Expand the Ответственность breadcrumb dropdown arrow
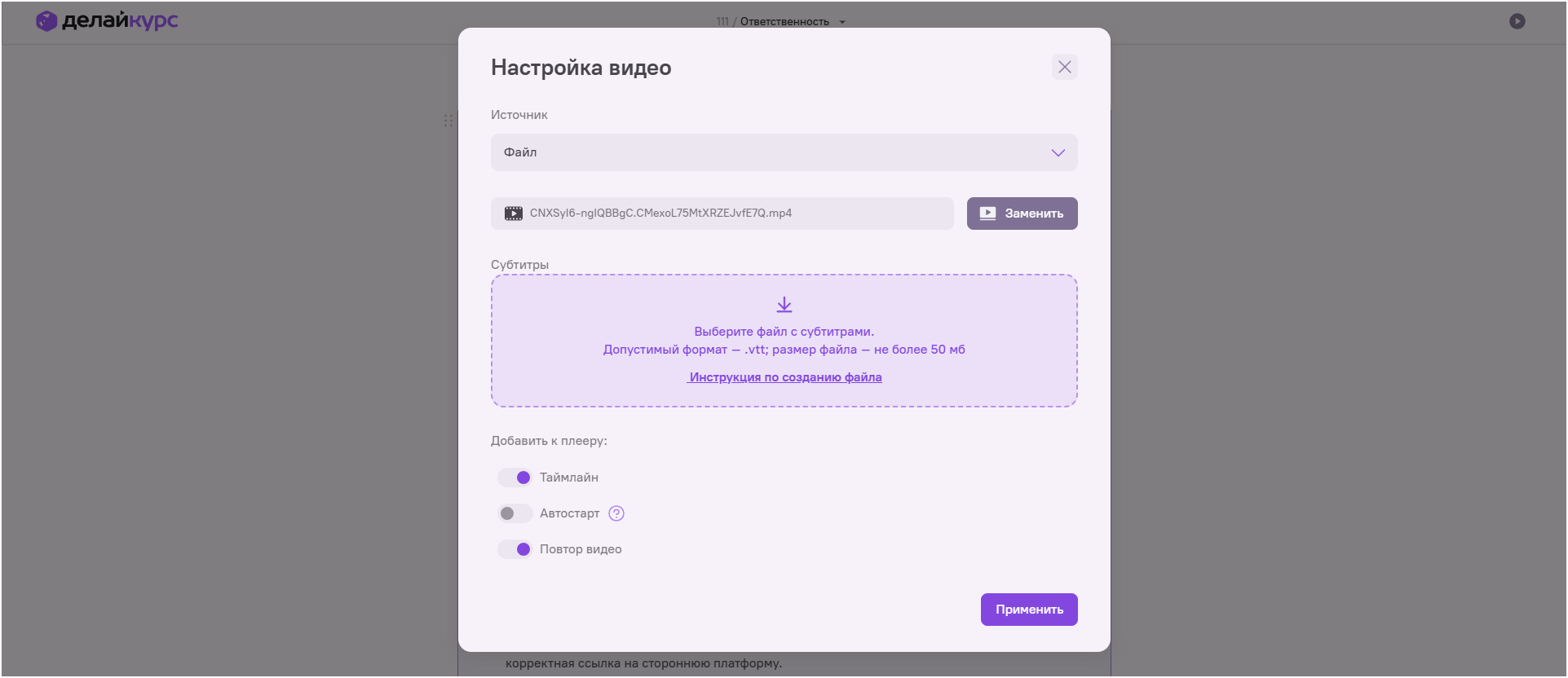The height and width of the screenshot is (678, 1568). (842, 22)
